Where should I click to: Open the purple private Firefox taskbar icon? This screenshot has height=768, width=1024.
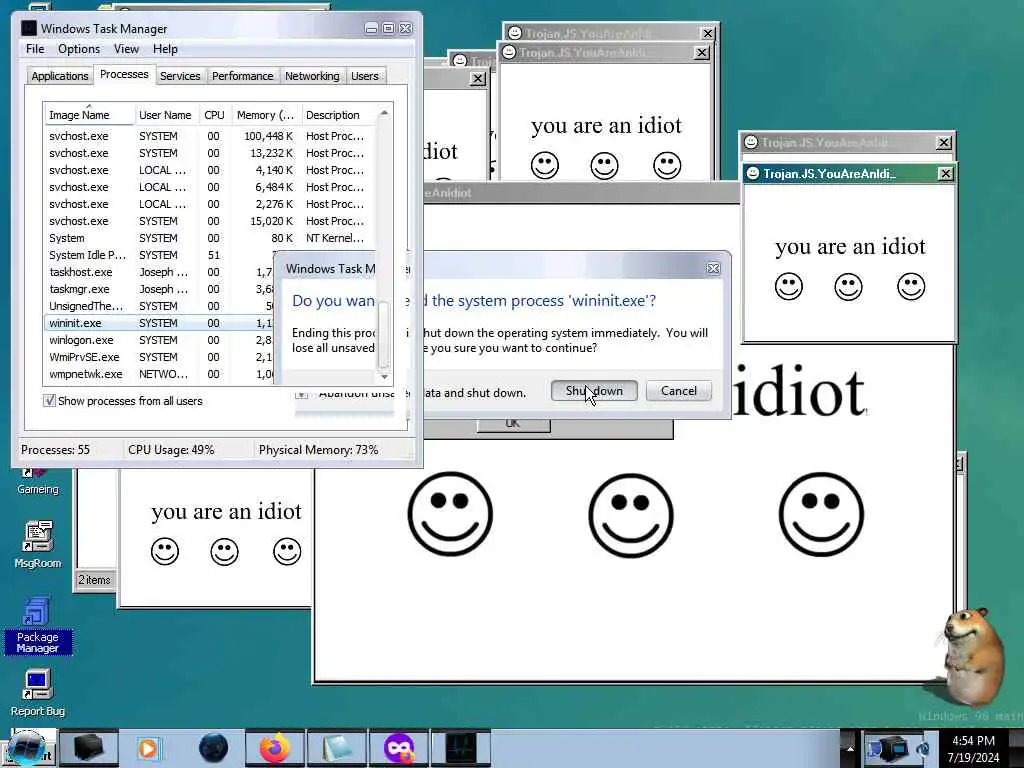click(x=399, y=748)
